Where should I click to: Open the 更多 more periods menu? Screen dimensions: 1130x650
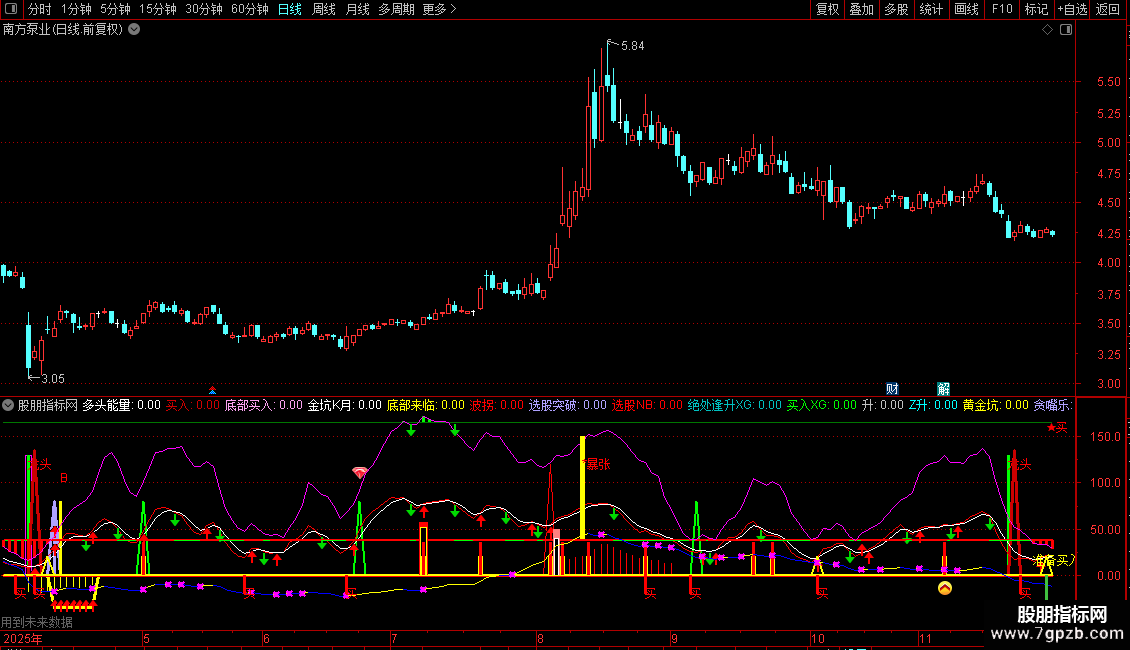click(x=439, y=9)
